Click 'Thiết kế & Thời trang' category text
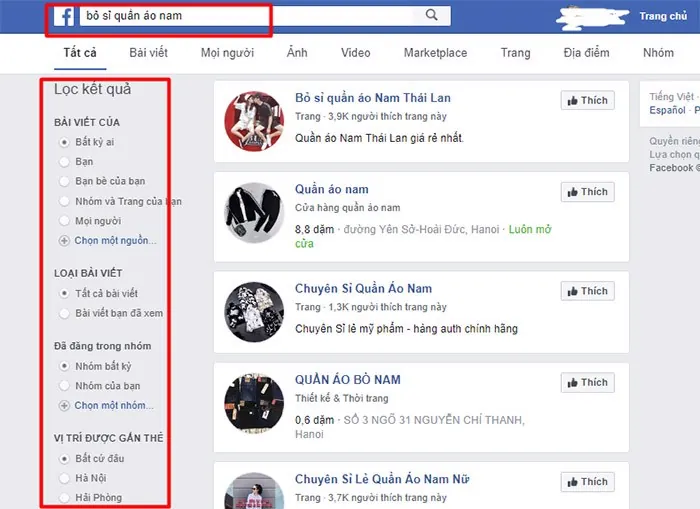The width and height of the screenshot is (700, 509). click(342, 398)
